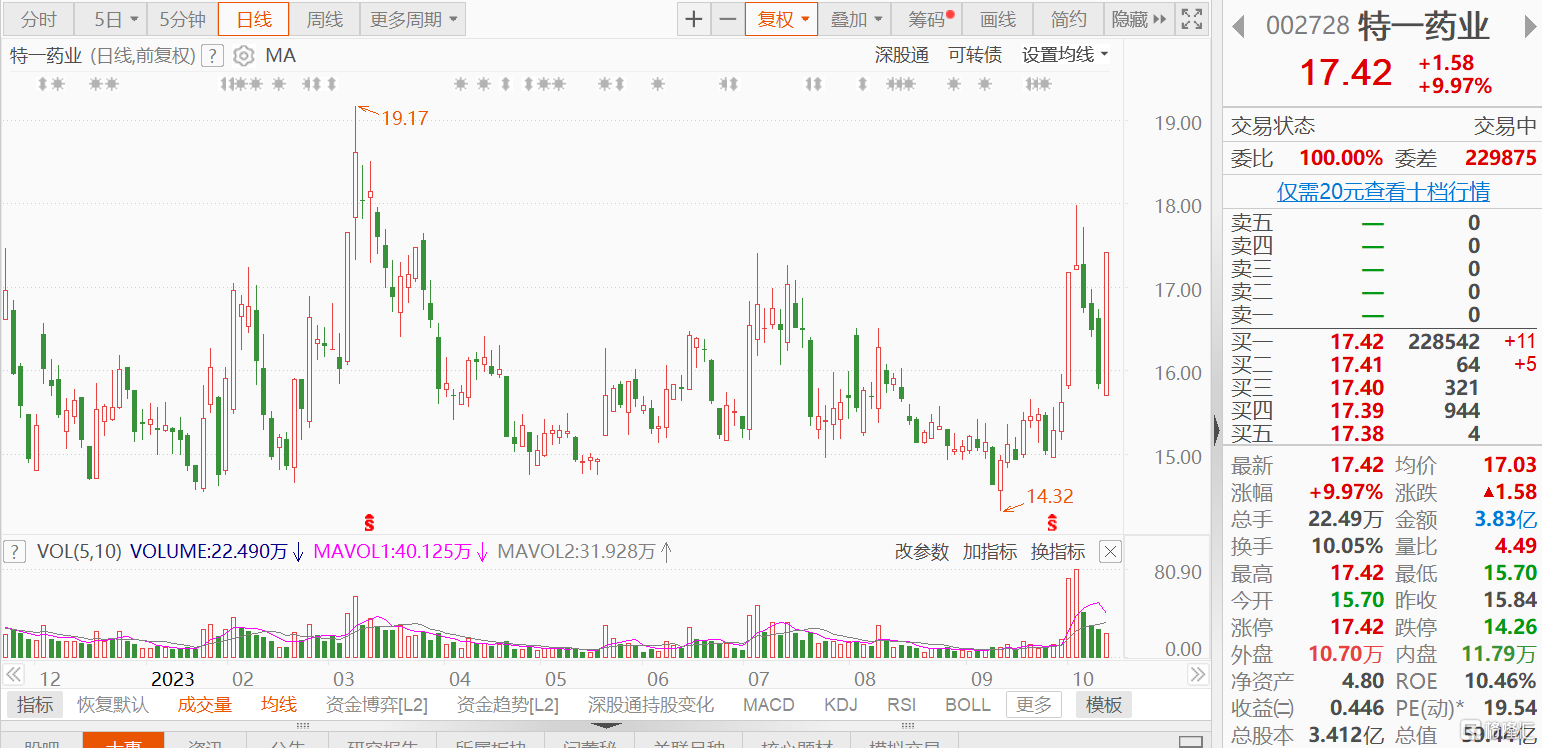1542x748 pixels.
Task: Click the 买五 bid price 17.38
Action: pos(1357,434)
